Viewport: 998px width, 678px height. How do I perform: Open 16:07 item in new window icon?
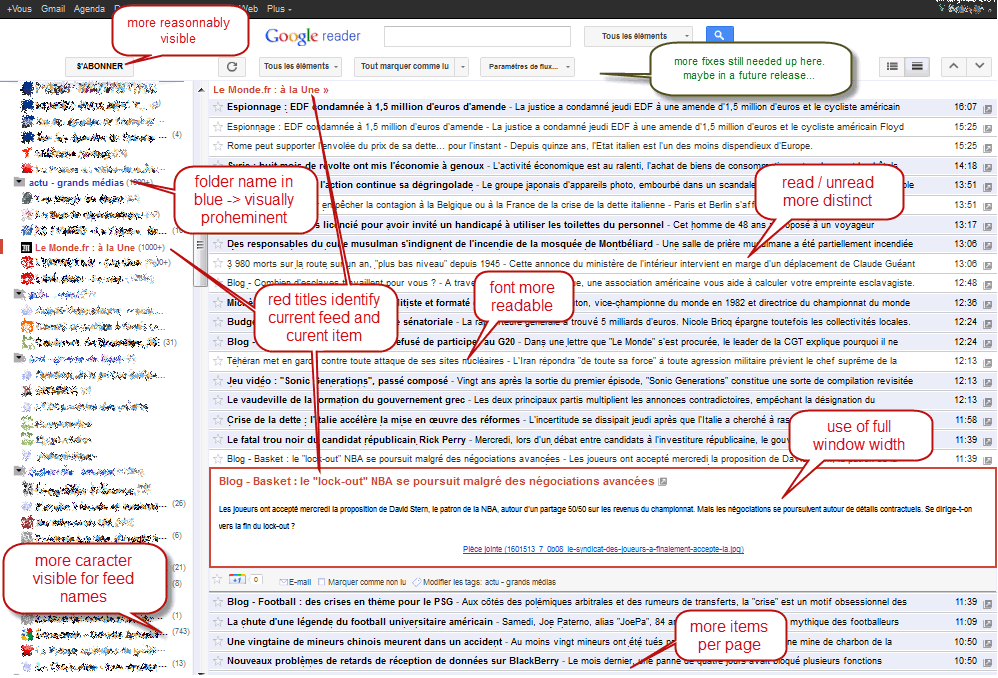click(x=988, y=109)
